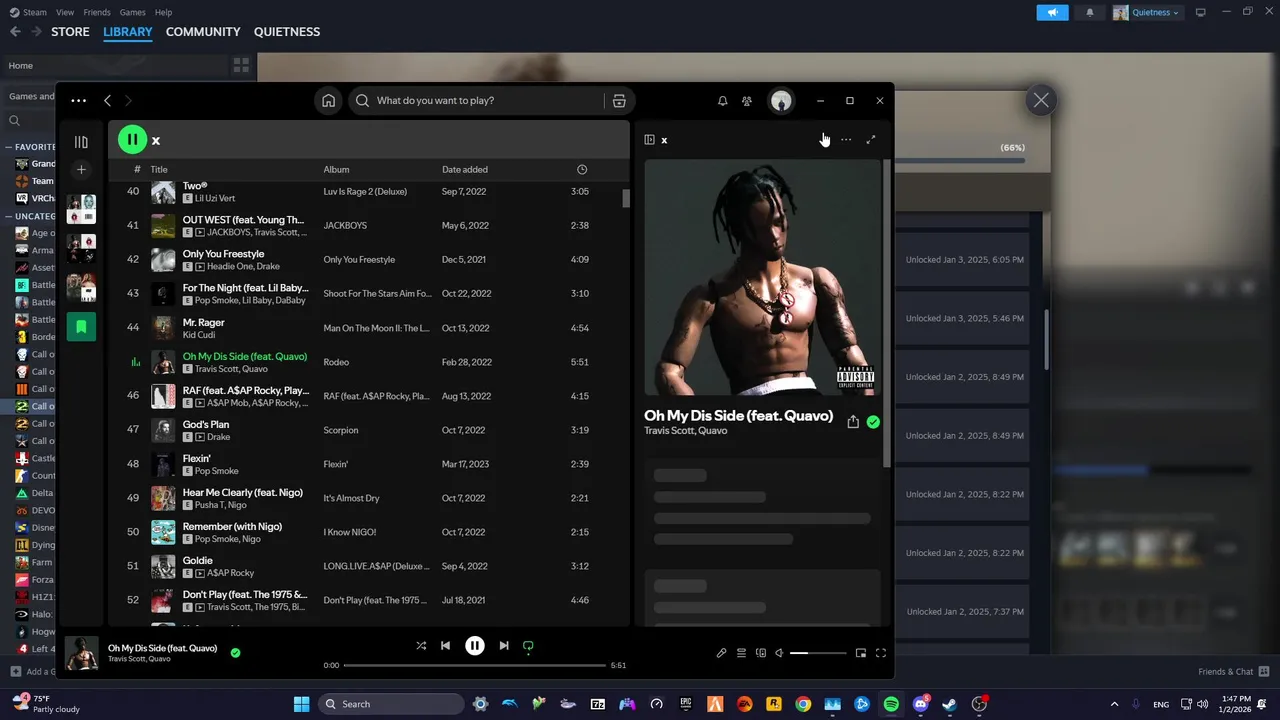This screenshot has height=720, width=1280.
Task: Open Spotify notifications bell
Action: 722,101
